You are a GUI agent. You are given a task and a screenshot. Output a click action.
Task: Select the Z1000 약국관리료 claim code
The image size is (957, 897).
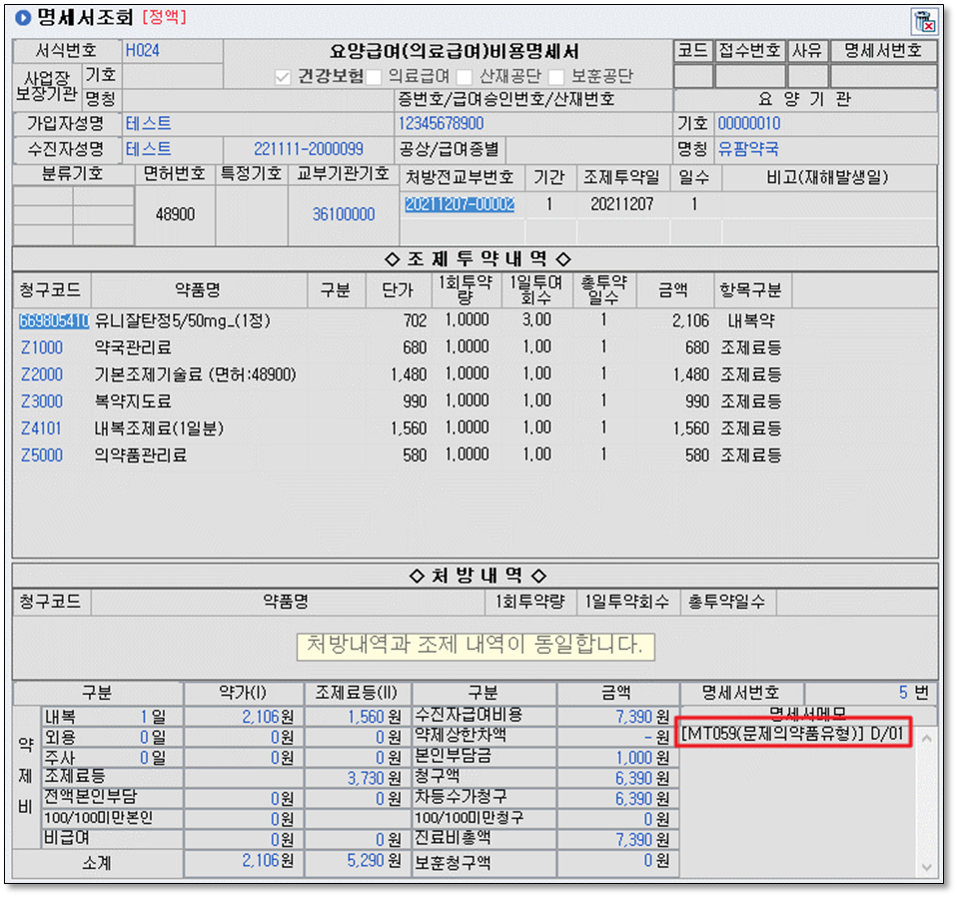(42, 348)
